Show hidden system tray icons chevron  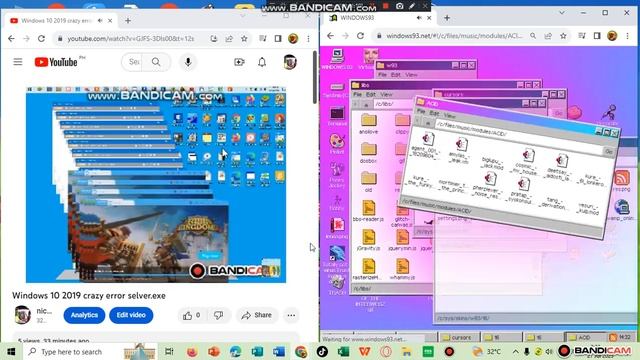tap(516, 351)
